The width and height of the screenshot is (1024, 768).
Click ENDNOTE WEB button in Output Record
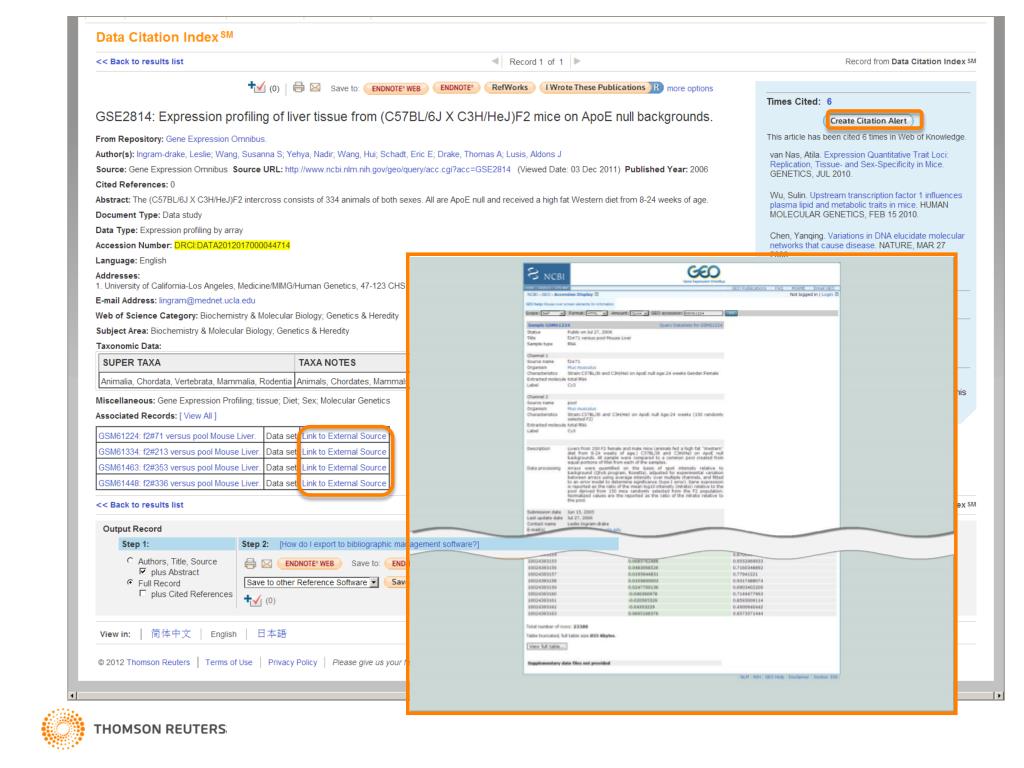(x=310, y=563)
